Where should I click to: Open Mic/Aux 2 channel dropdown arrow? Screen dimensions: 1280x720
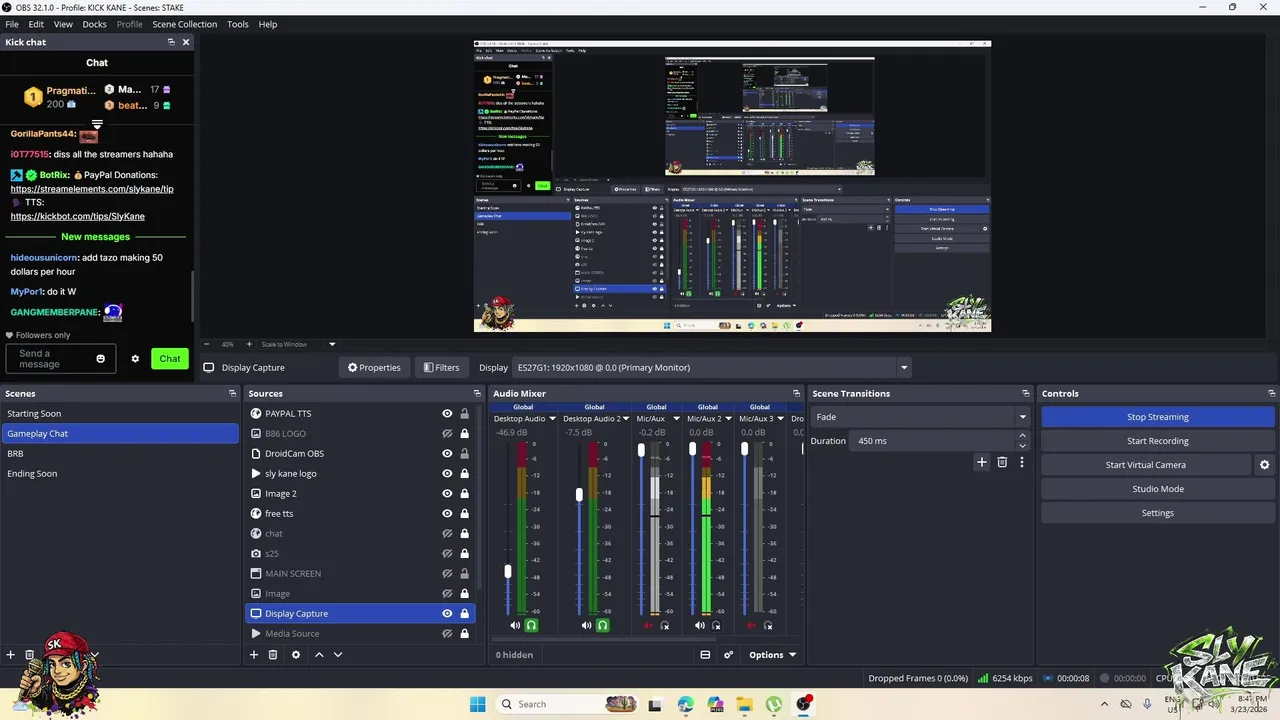pos(729,419)
